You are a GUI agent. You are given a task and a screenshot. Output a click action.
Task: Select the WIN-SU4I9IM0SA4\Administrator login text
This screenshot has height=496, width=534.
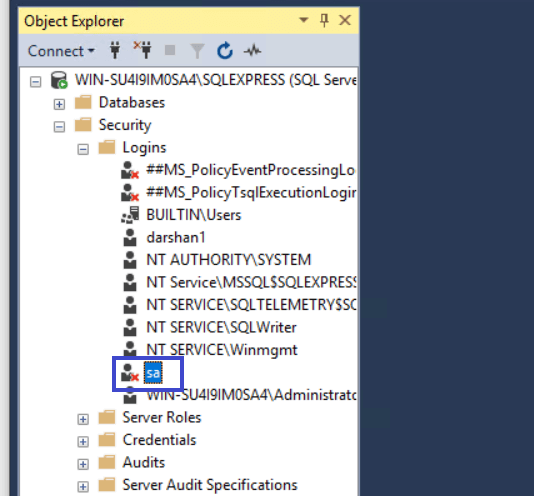tap(251, 395)
